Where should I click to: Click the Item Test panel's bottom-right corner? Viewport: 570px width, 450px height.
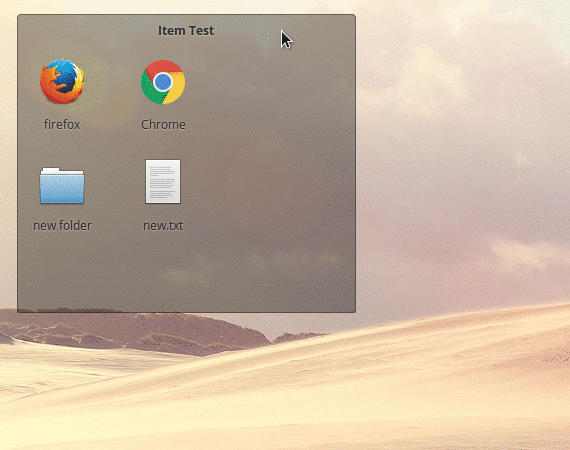pos(354,311)
